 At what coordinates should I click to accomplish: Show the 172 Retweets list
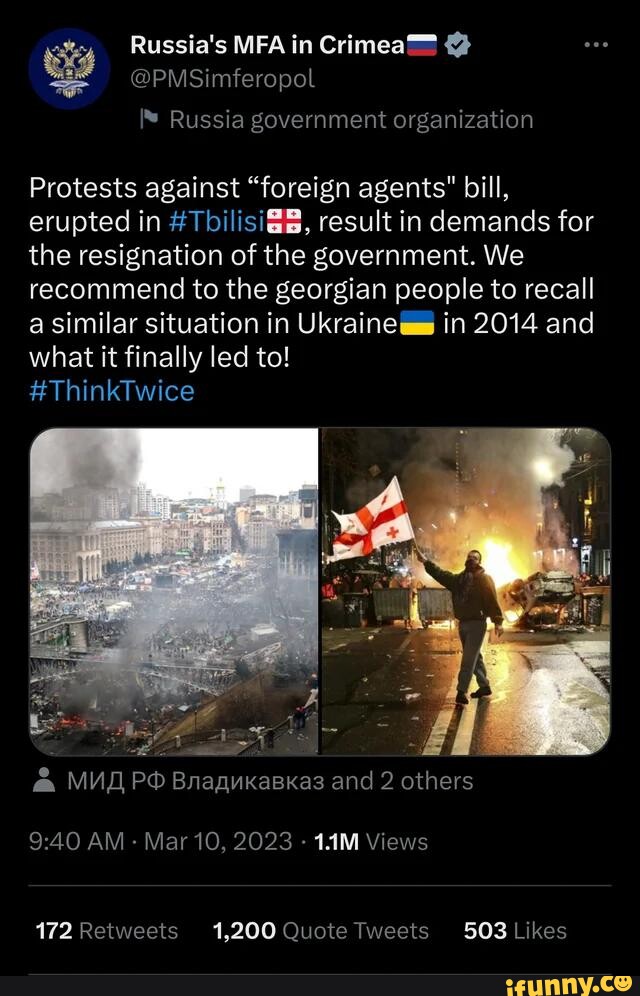pyautogui.click(x=107, y=931)
